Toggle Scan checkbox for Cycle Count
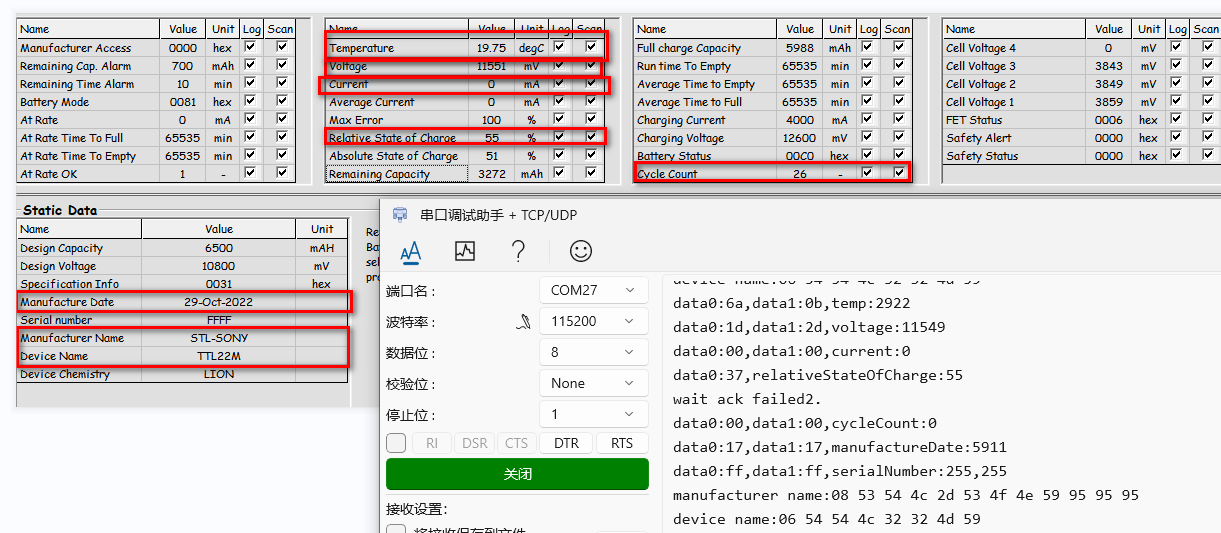The width and height of the screenshot is (1221, 533). [x=899, y=173]
